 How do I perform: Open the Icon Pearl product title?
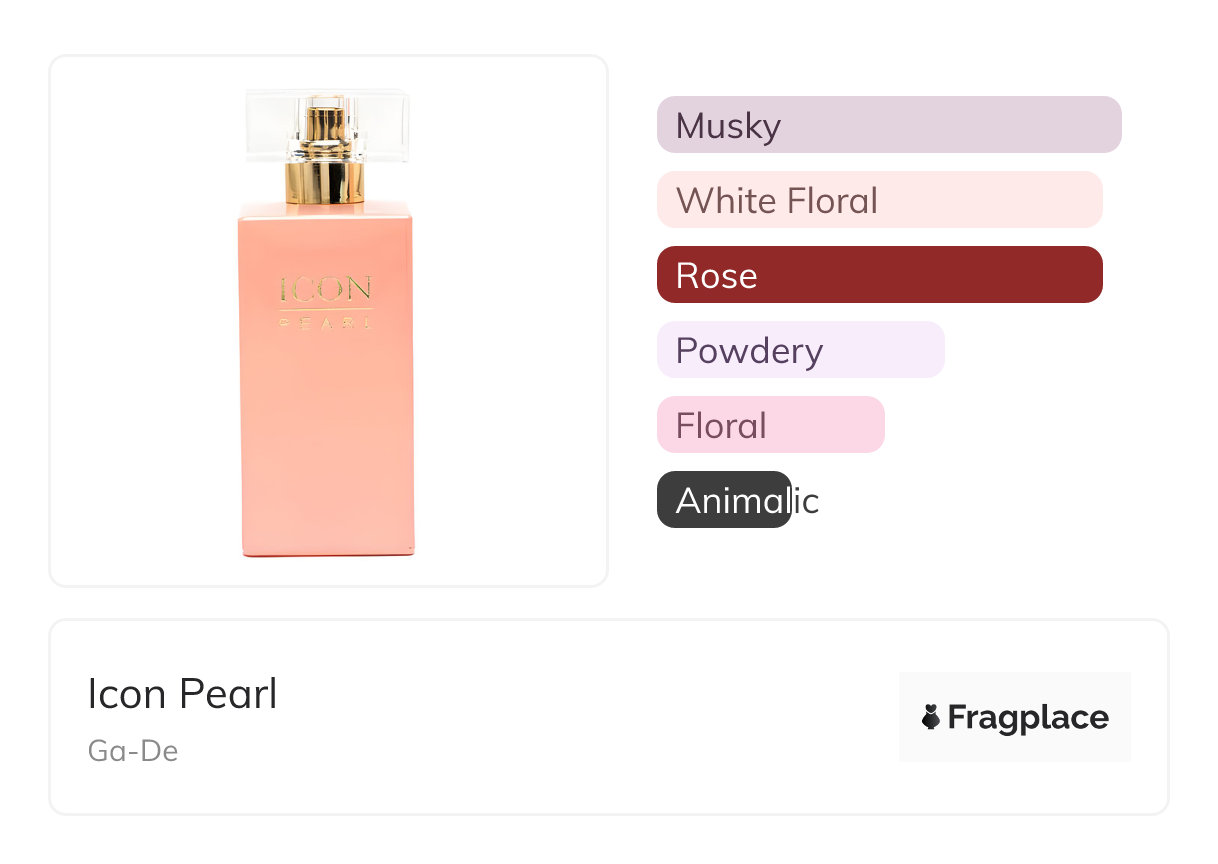coord(182,694)
